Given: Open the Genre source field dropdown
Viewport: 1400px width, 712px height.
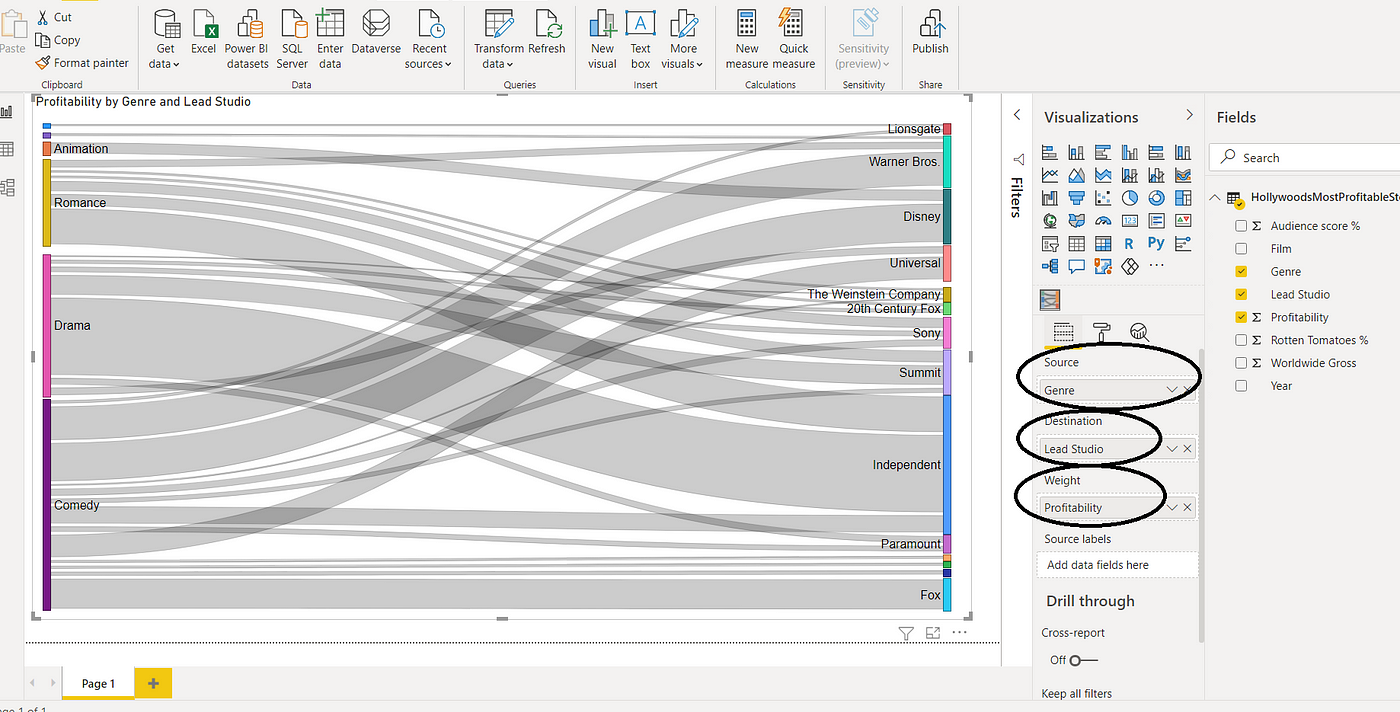Looking at the screenshot, I should click(x=1171, y=390).
